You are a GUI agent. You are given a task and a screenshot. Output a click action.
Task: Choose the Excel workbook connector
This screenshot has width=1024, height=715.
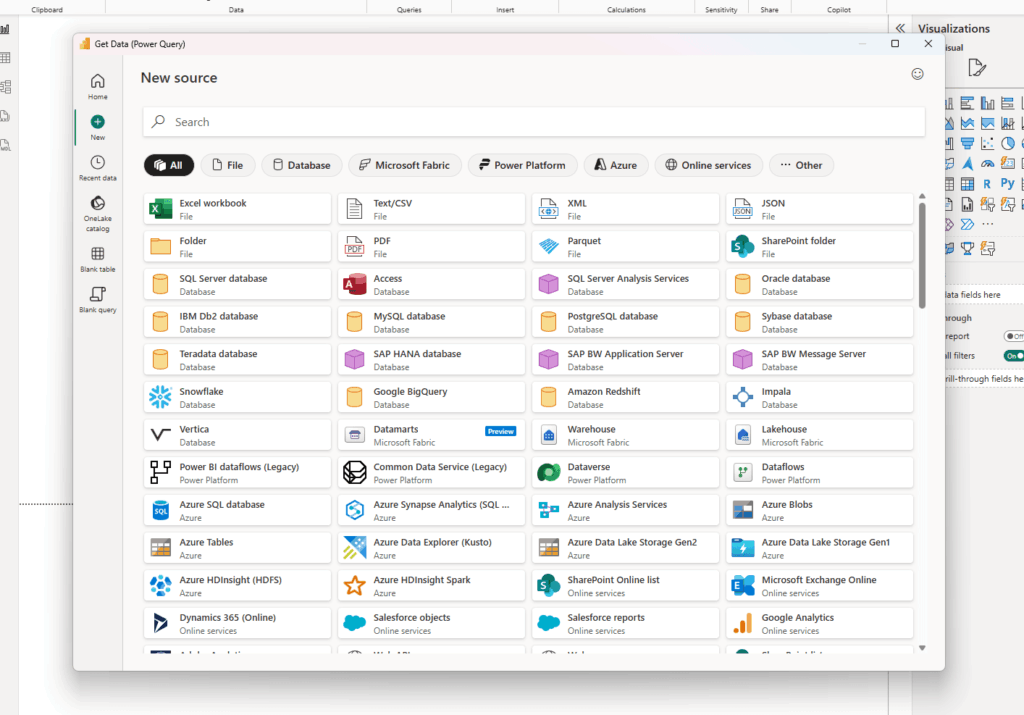tap(237, 209)
